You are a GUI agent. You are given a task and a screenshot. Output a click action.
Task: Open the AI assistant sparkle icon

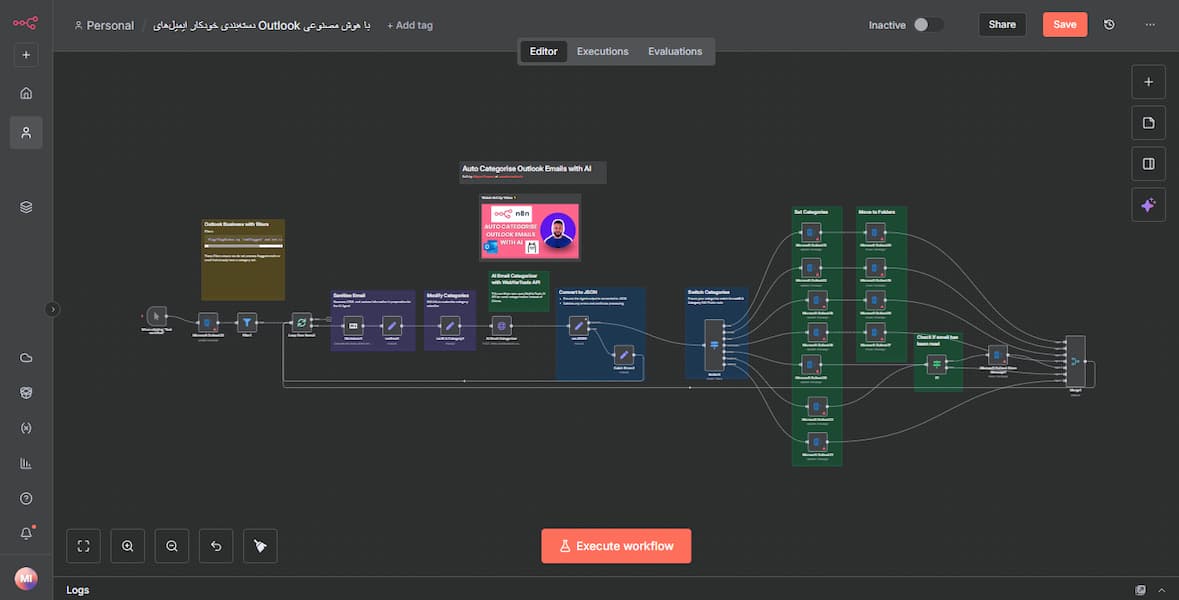click(x=1148, y=205)
